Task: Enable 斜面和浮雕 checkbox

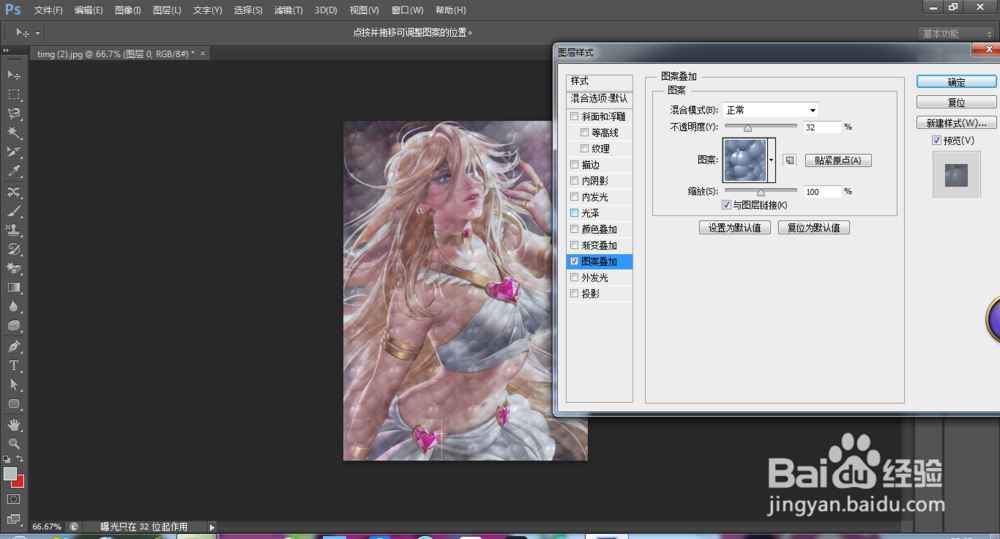Action: click(575, 116)
